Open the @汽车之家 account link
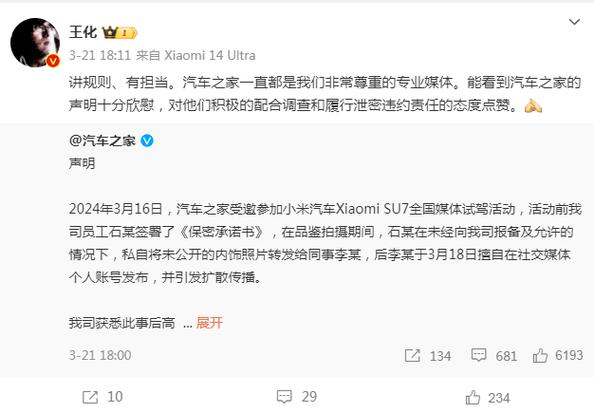The height and width of the screenshot is (413, 594). tap(102, 141)
